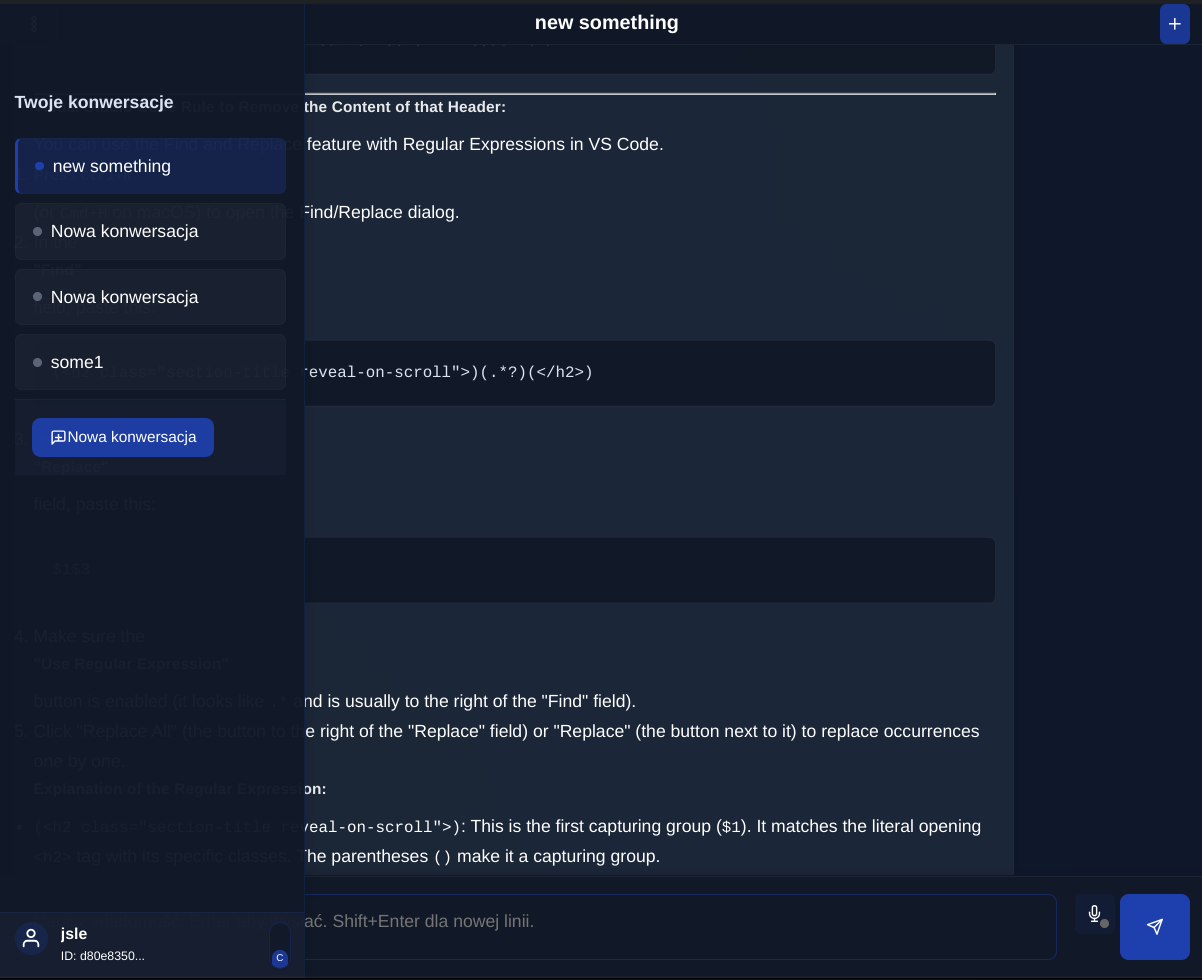The width and height of the screenshot is (1202, 980).
Task: Click the person silhouette in the profile circle
Action: coord(30,938)
